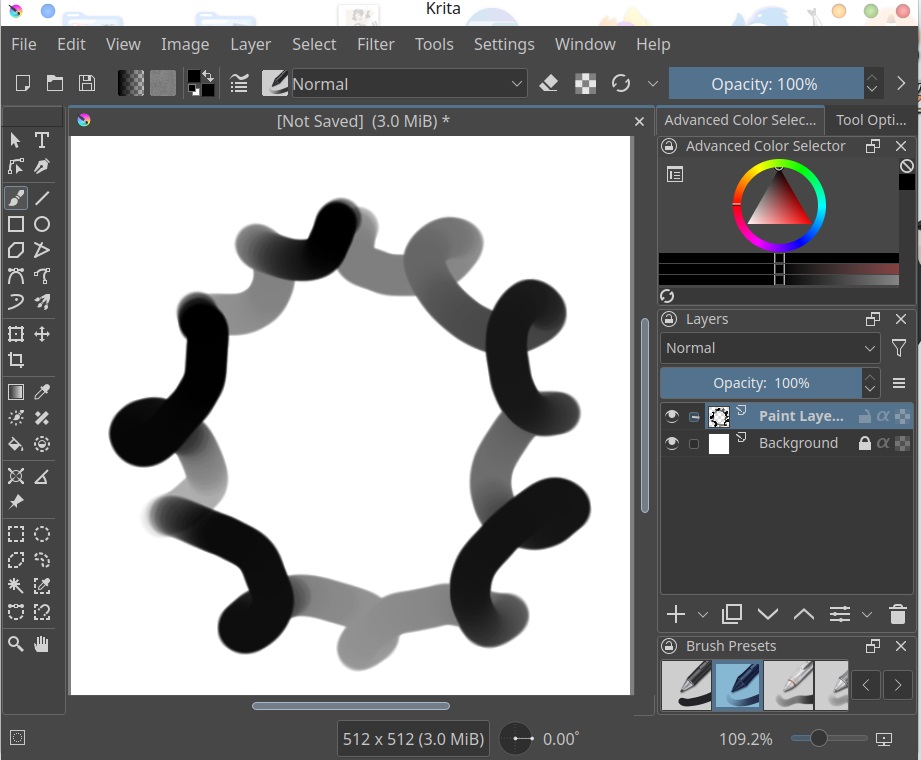
Task: Pick the Ellipse shape tool
Action: pos(42,224)
